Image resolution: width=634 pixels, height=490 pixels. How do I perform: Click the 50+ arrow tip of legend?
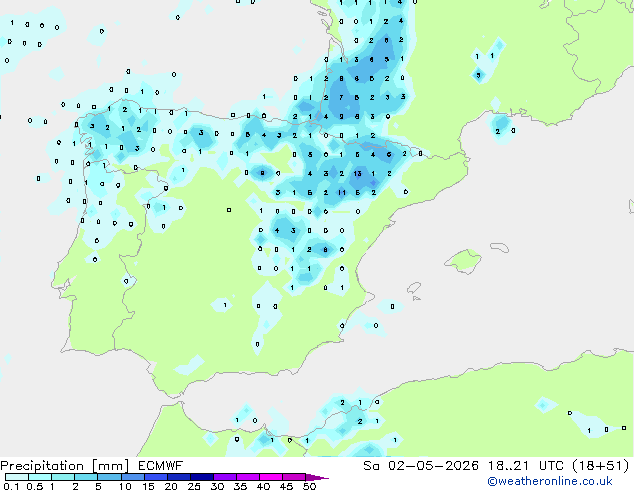point(317,477)
